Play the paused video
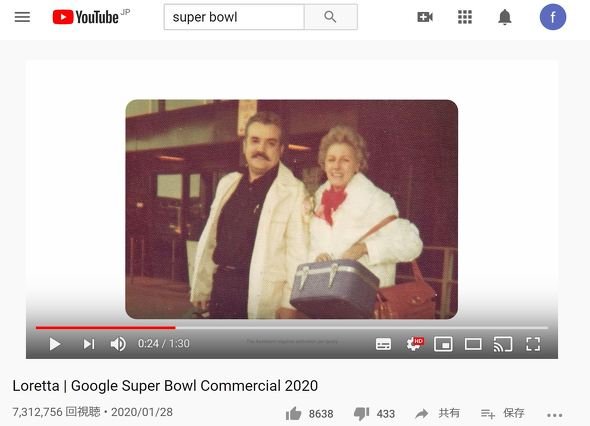 tap(55, 344)
